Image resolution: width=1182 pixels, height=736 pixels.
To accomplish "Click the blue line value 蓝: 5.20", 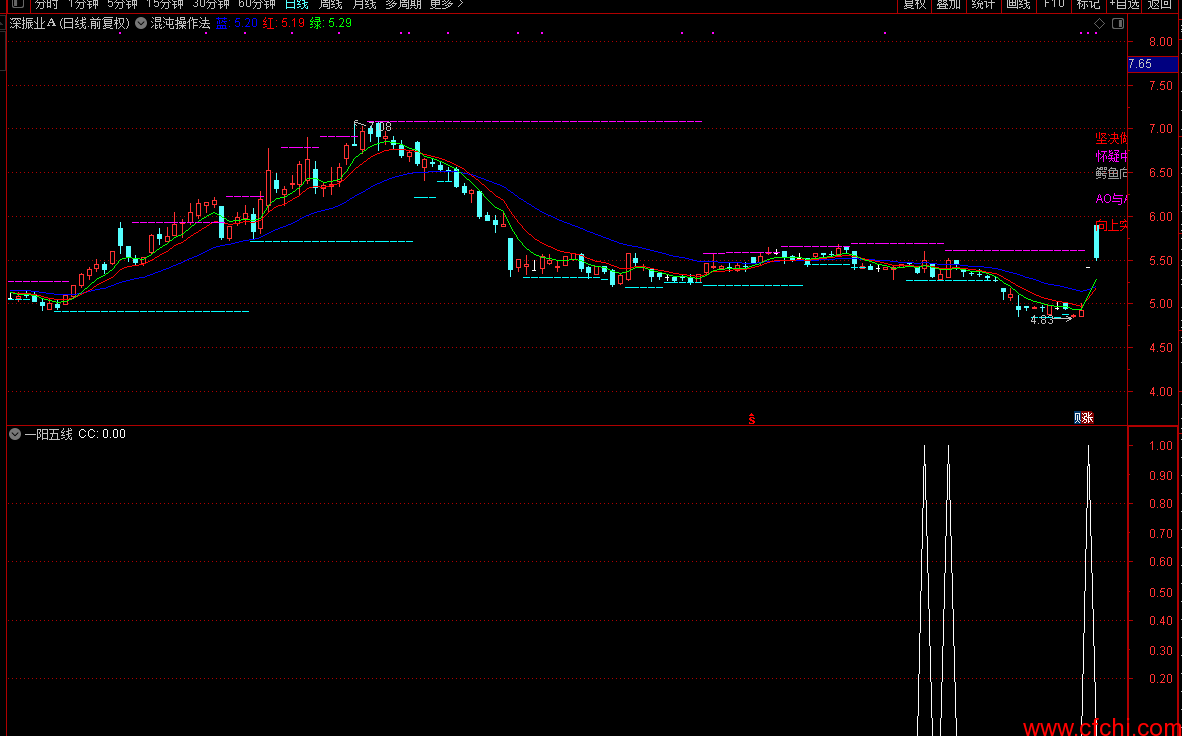I will pos(237,23).
